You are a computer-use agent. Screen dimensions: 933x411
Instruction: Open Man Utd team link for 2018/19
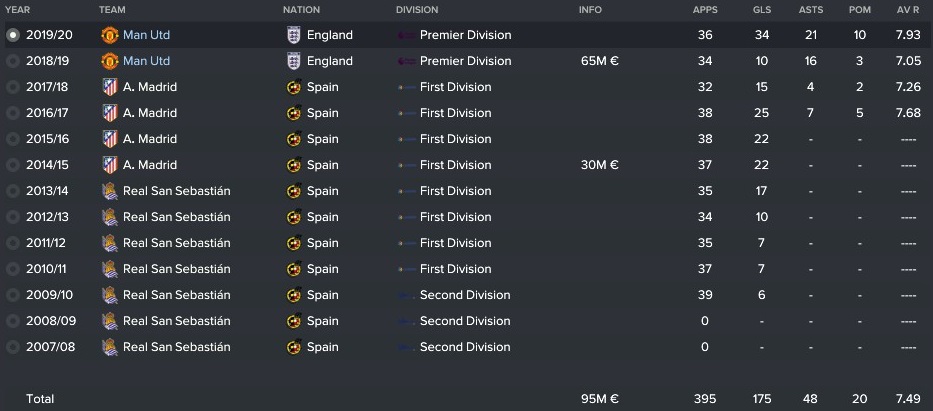[x=146, y=61]
